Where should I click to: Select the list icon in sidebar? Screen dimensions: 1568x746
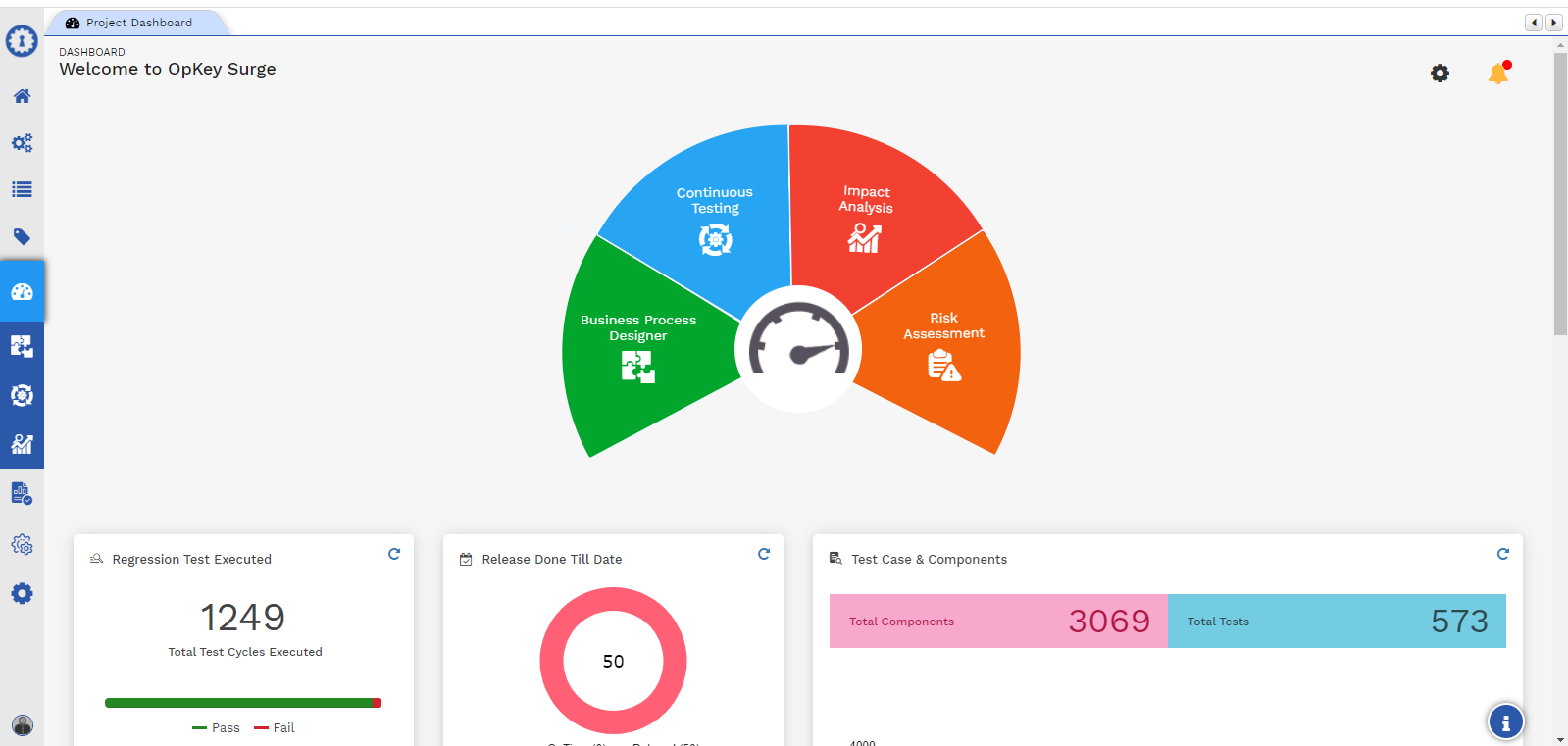(22, 190)
